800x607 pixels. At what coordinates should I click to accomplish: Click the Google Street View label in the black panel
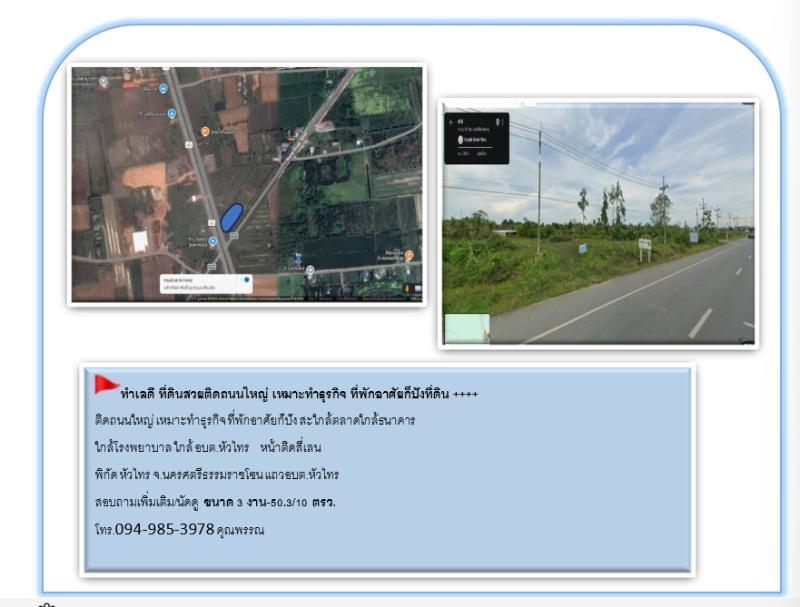coord(475,139)
